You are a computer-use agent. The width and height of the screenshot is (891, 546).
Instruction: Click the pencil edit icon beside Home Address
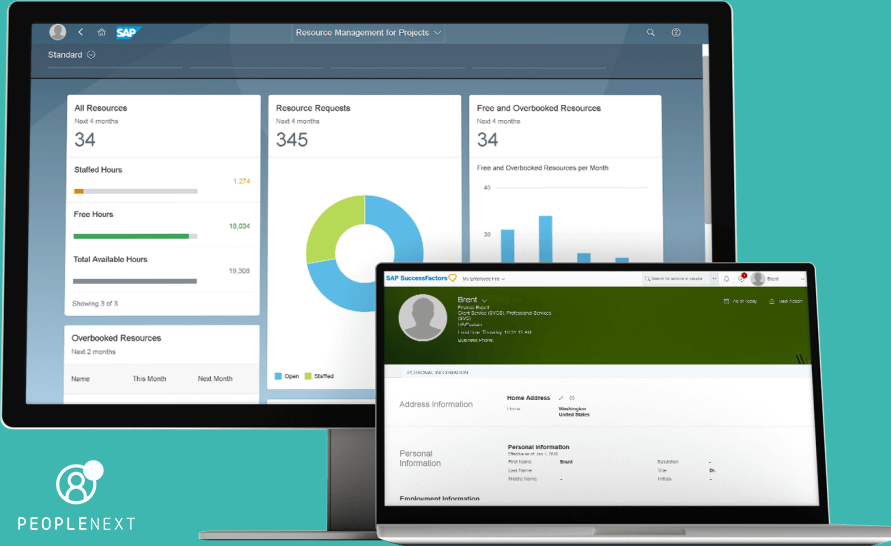coord(561,398)
